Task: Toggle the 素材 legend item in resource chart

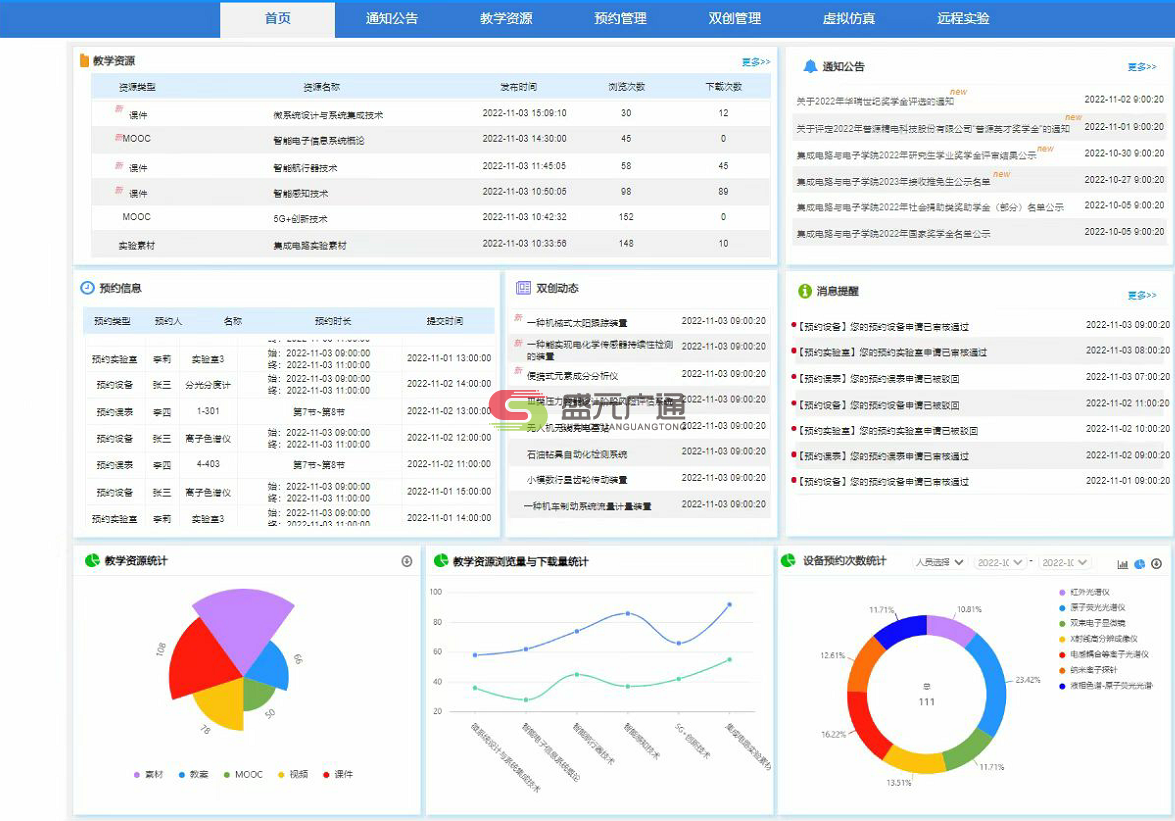Action: tap(148, 775)
